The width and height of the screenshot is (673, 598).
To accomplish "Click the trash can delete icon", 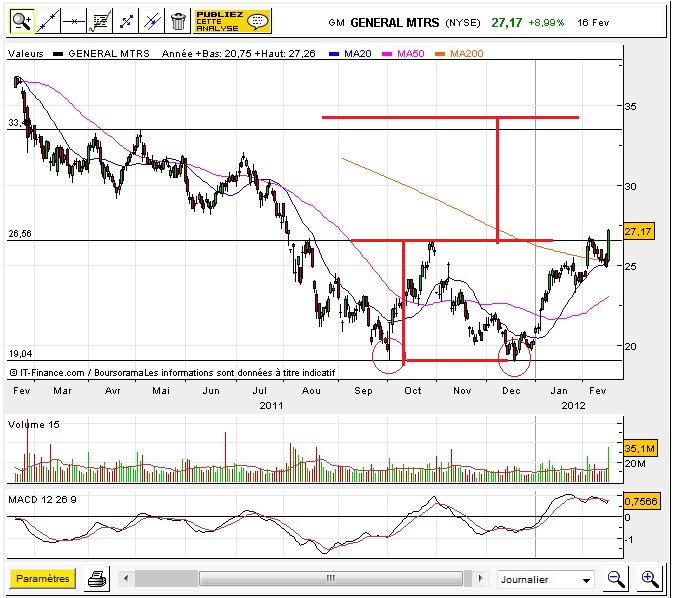I will pyautogui.click(x=178, y=21).
